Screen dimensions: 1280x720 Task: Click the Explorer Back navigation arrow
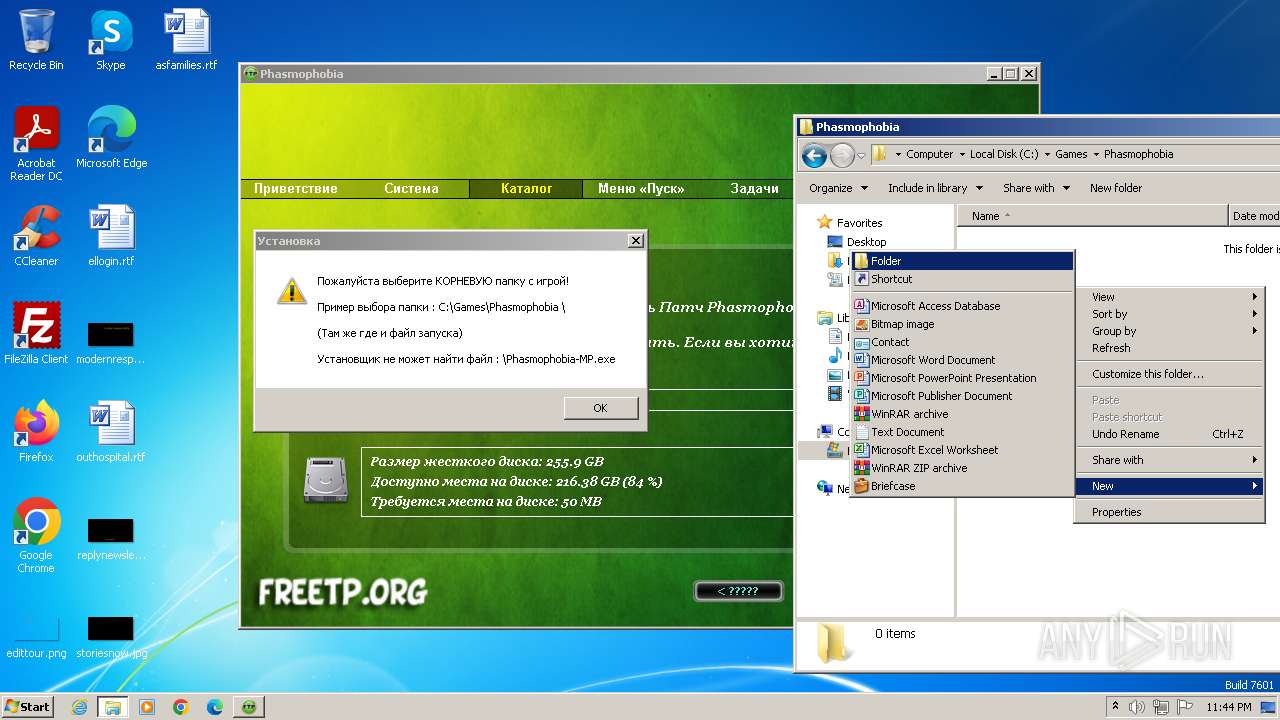(x=814, y=155)
